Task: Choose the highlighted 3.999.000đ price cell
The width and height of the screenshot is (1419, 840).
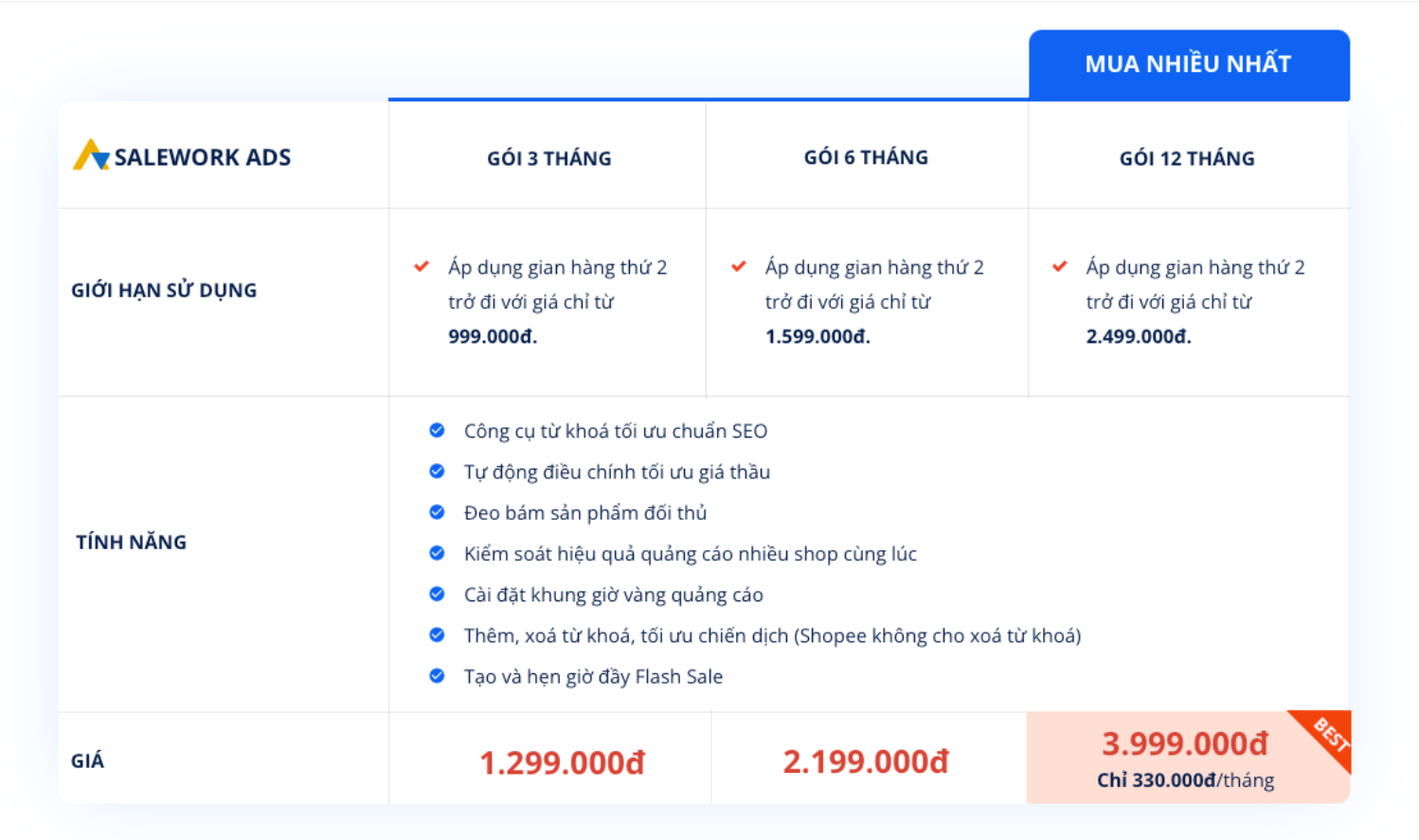Action: [1188, 758]
